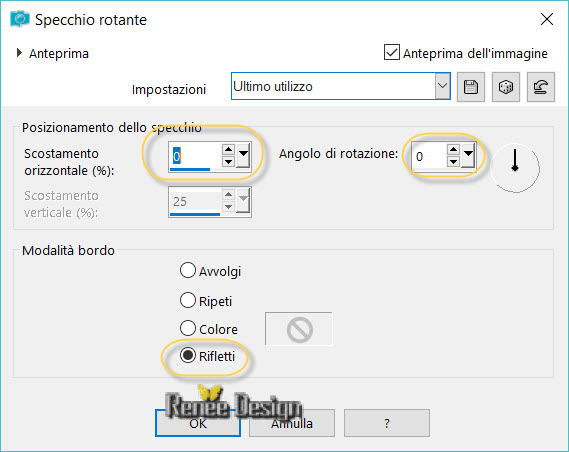This screenshot has width=569, height=452.
Task: Decrease rotation angle with down spinner arrow
Action: point(453,161)
